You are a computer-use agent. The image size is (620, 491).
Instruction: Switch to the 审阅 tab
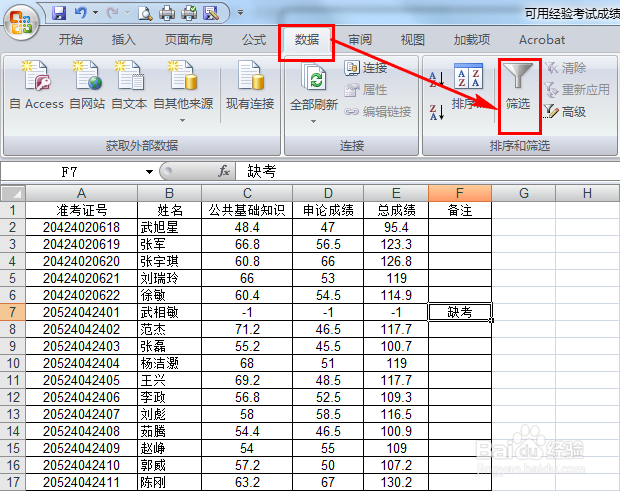pos(360,40)
